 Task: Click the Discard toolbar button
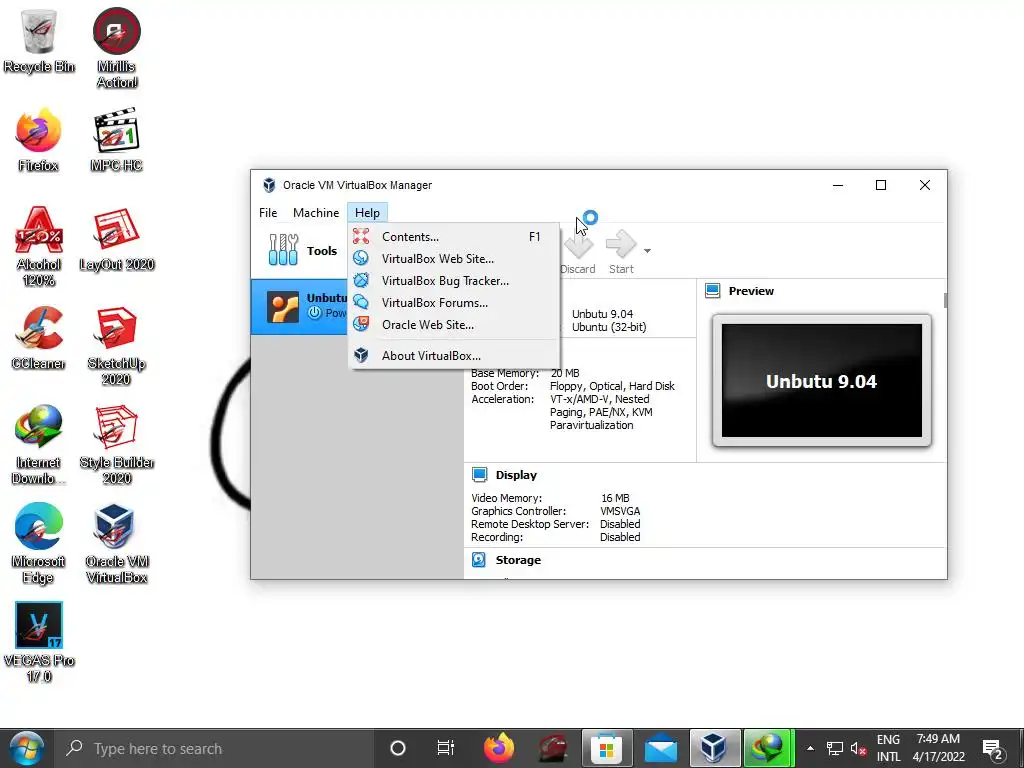578,252
